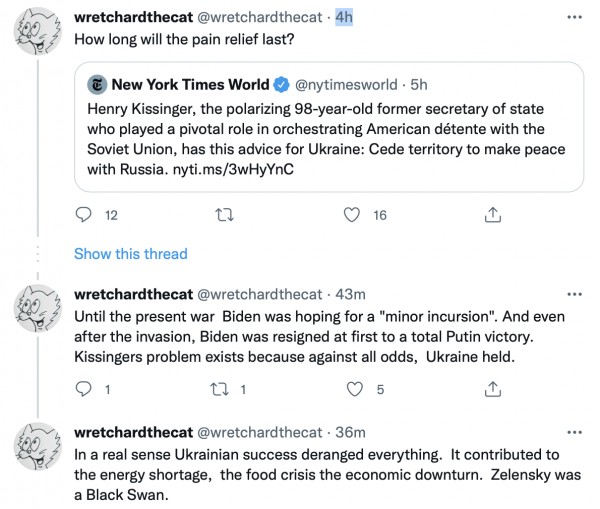The image size is (600, 509).
Task: Like the tweet with 5 likes
Action: point(352,389)
